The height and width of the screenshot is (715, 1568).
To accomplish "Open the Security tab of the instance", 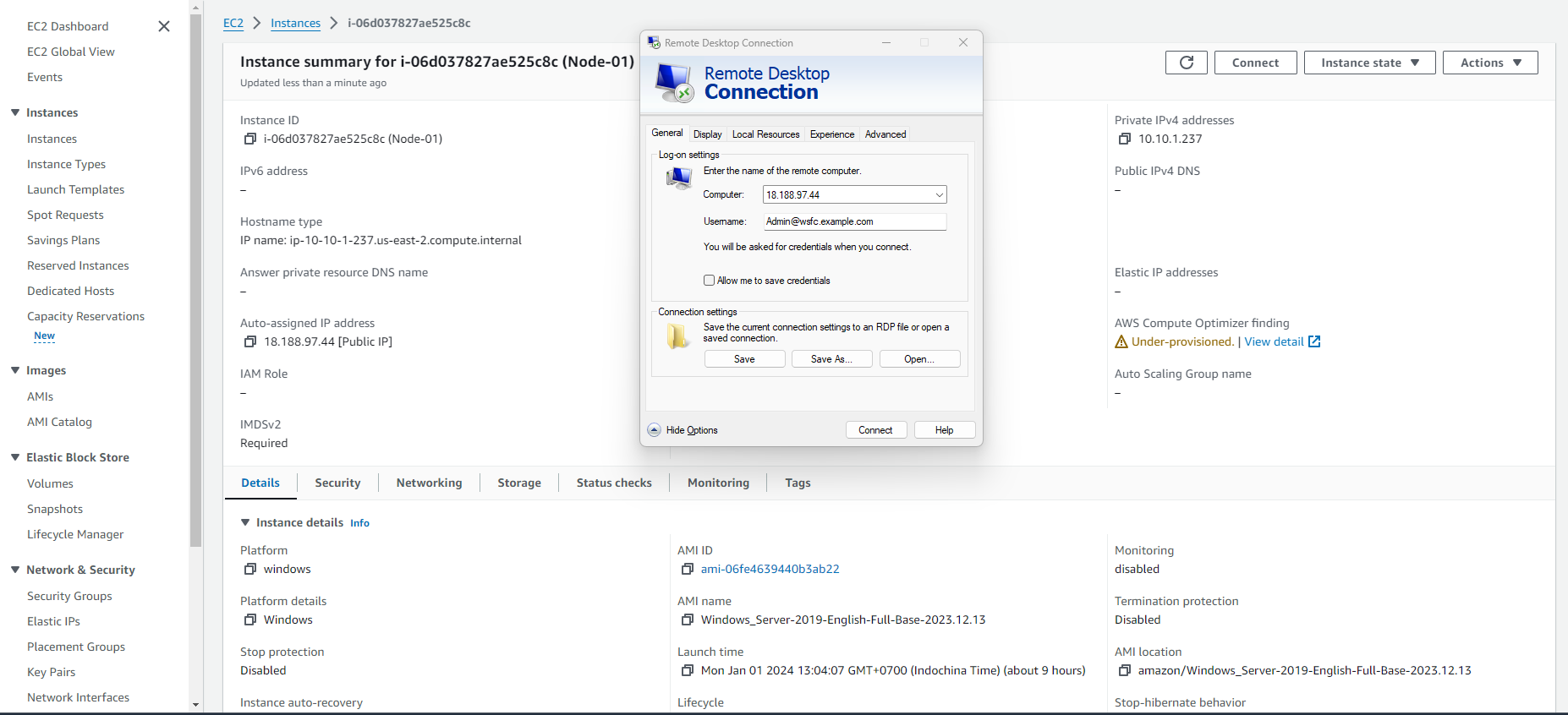I will click(x=337, y=483).
